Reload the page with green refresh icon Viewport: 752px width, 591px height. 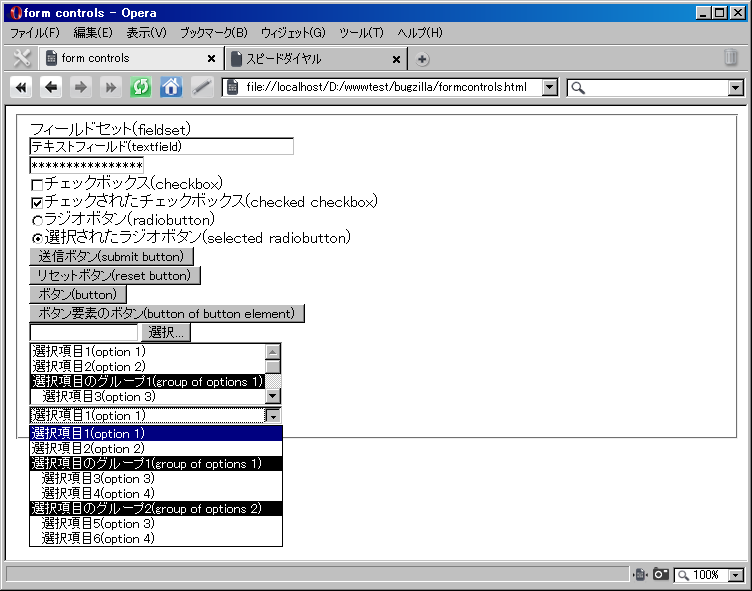pos(141,87)
